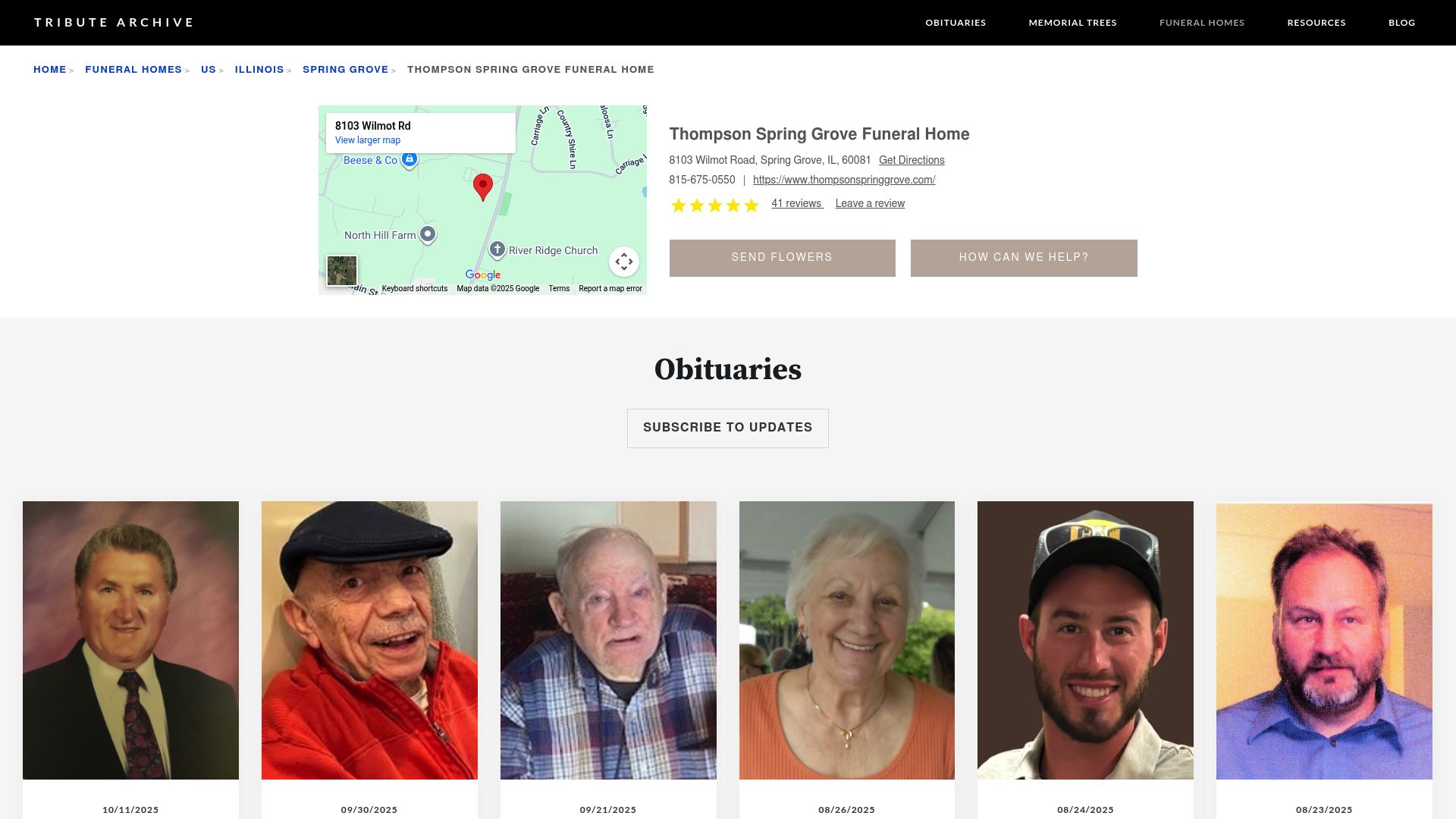Click the five-star rating icons
Screen dimensions: 1456x819
[714, 206]
